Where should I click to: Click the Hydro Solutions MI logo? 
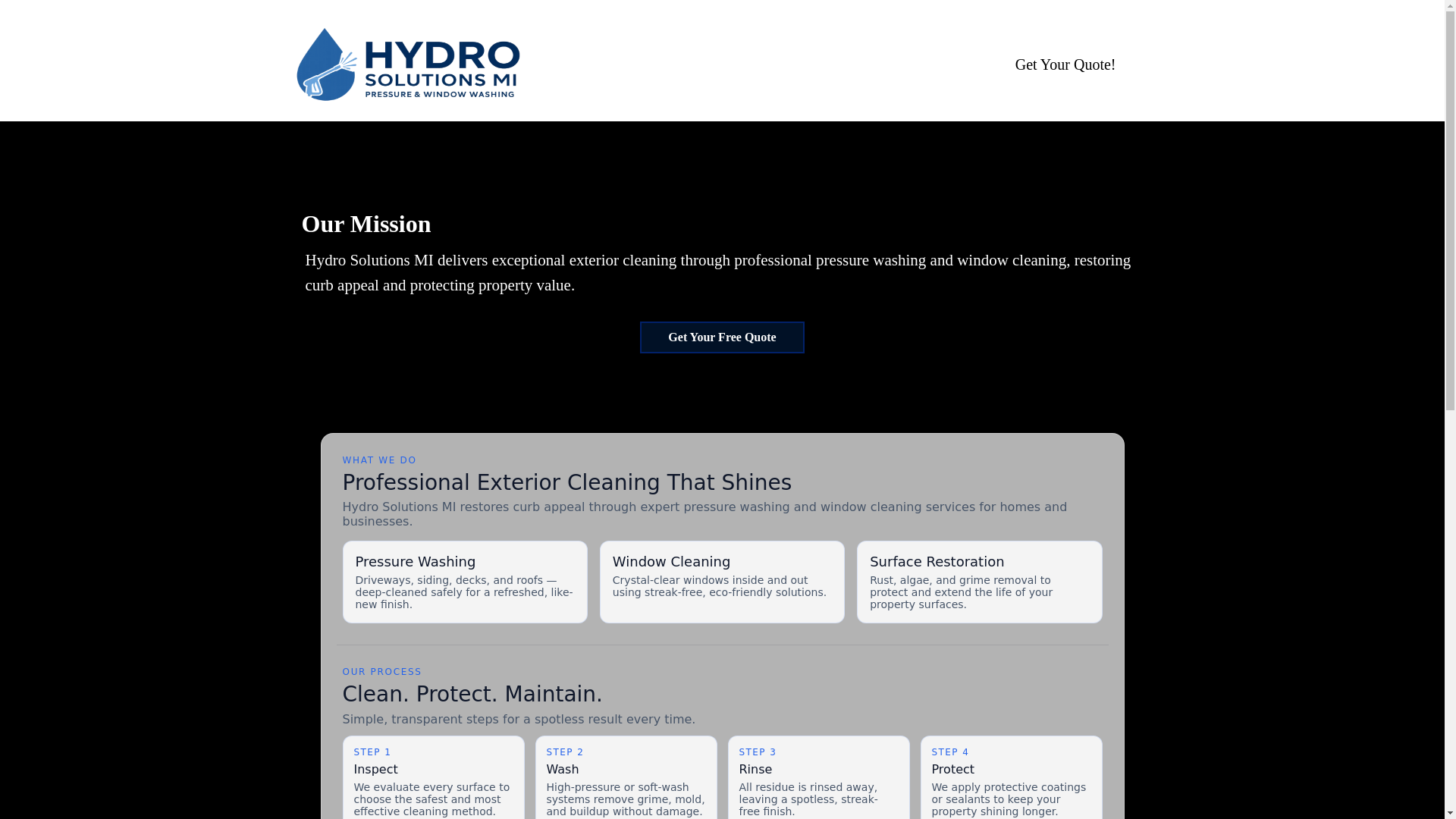coord(408,64)
